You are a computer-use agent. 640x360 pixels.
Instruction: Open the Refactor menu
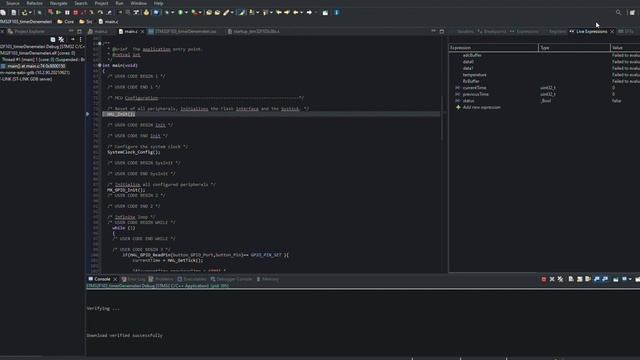point(34,3)
